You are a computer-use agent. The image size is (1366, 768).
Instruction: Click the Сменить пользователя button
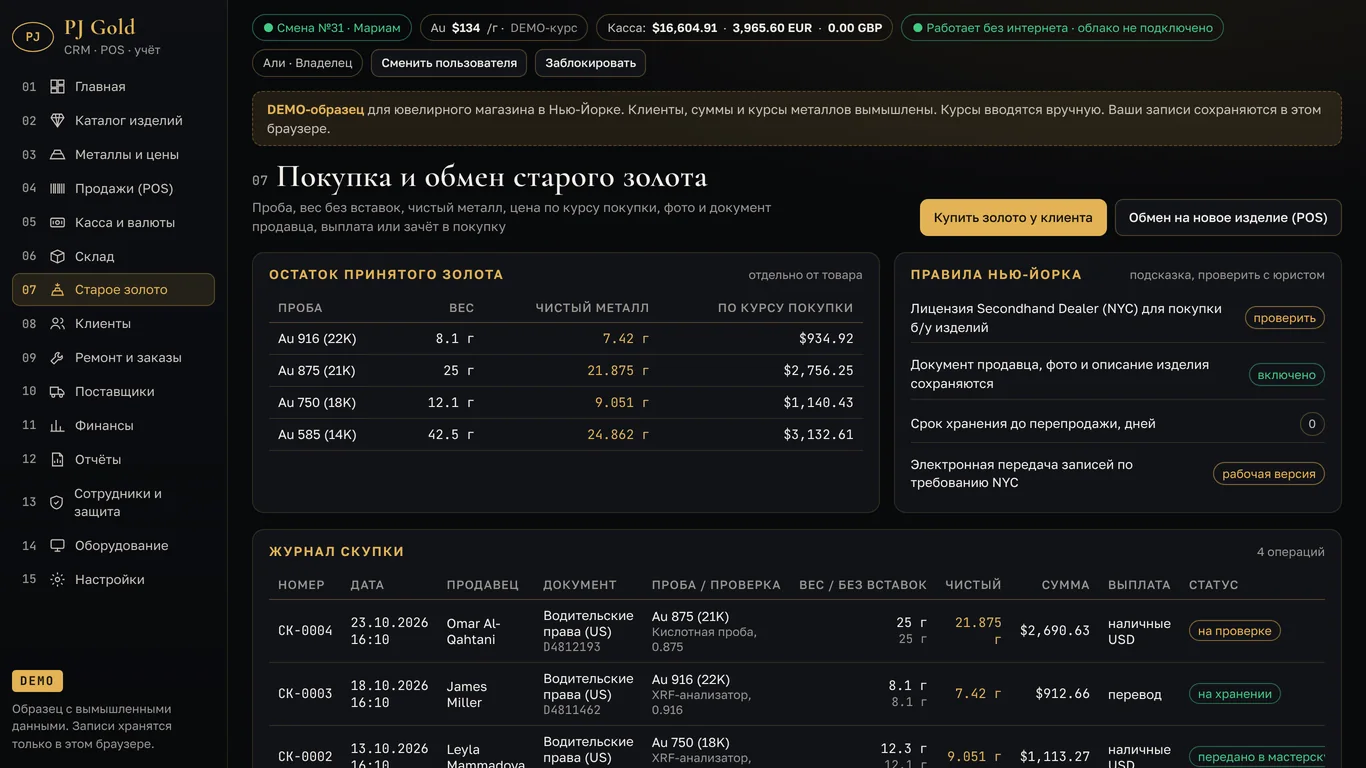tap(449, 63)
